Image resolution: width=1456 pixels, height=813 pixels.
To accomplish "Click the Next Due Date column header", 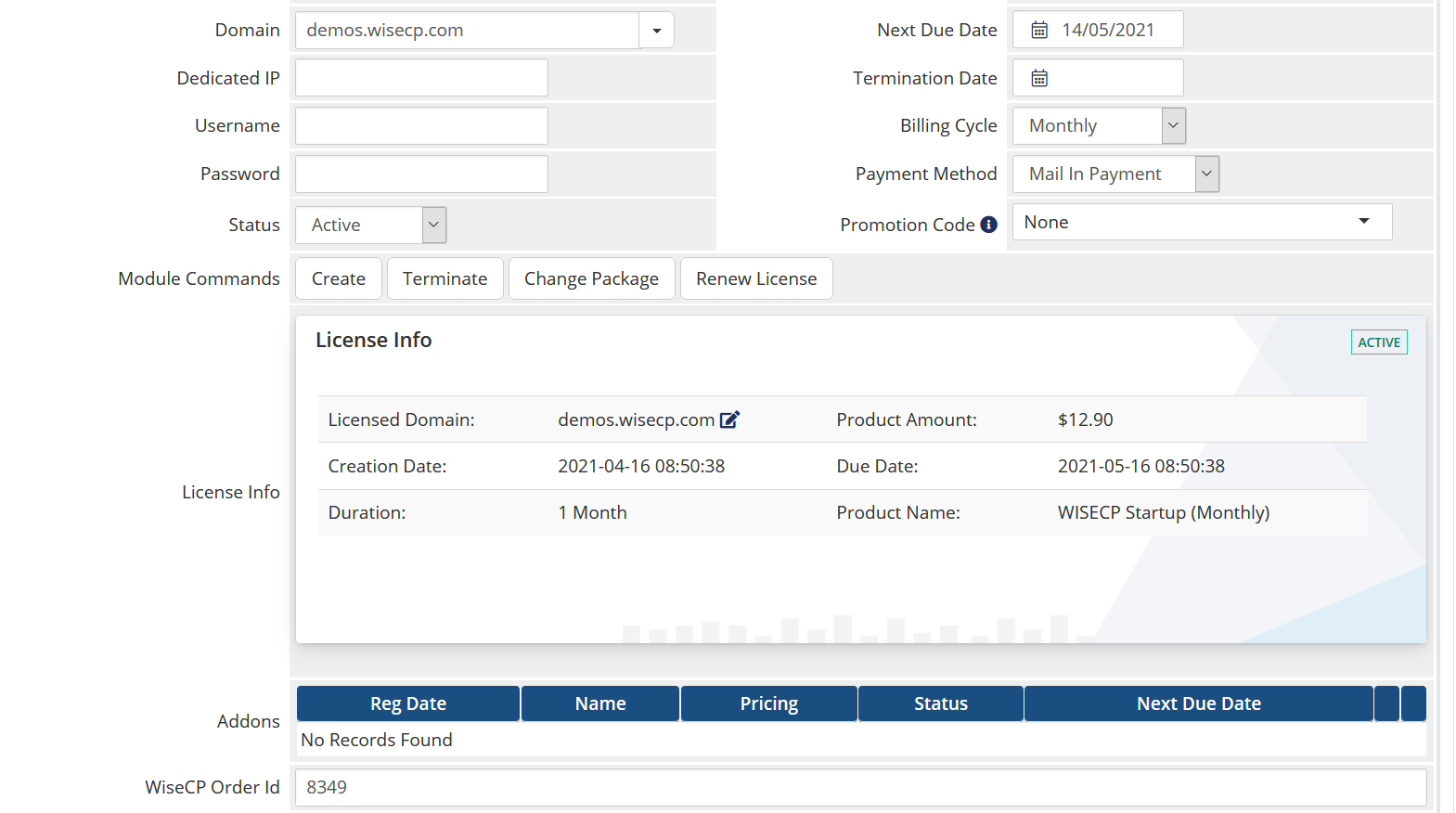I will 1199,703.
